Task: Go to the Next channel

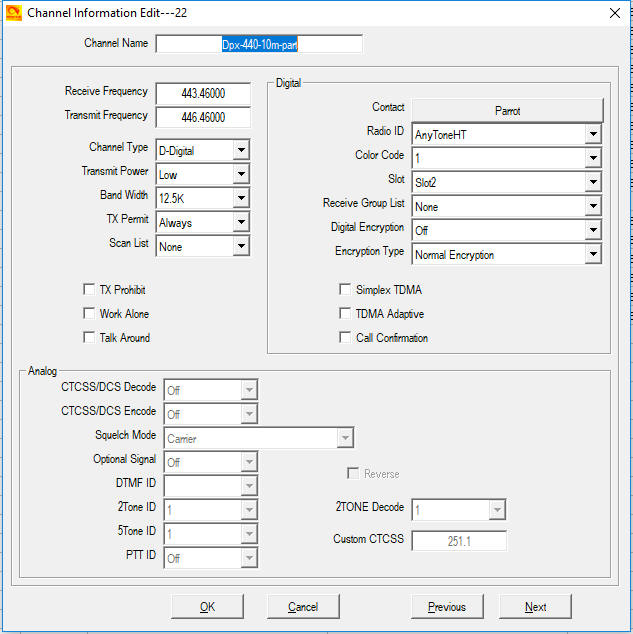Action: coord(535,606)
